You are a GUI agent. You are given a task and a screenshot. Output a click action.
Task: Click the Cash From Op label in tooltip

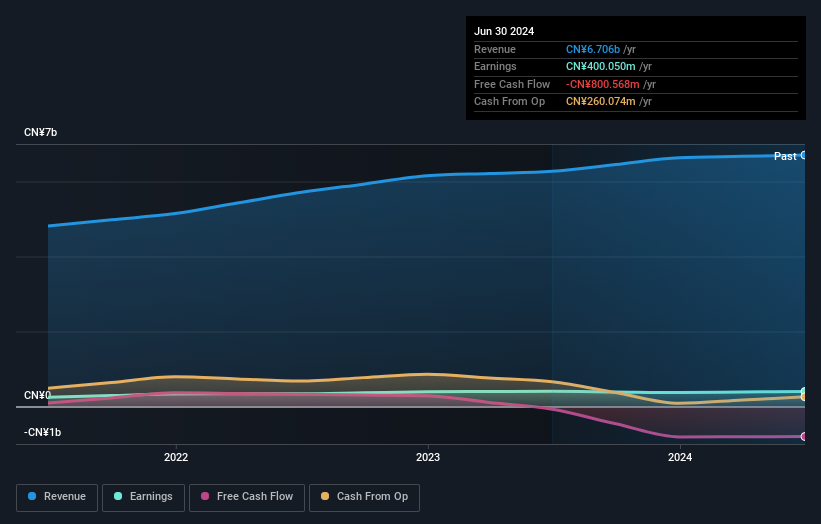509,102
